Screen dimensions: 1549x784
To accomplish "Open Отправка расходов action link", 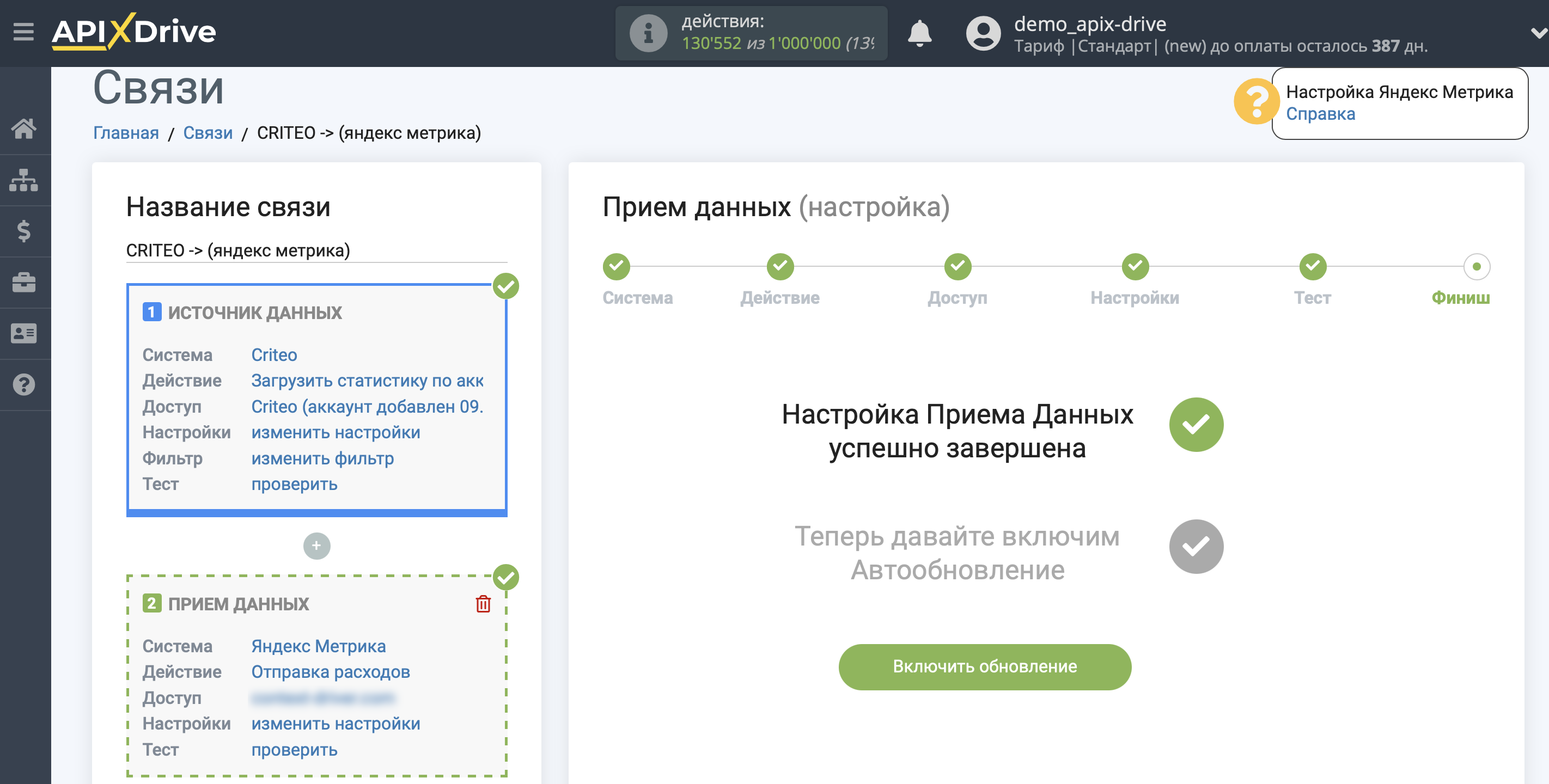I will [330, 671].
